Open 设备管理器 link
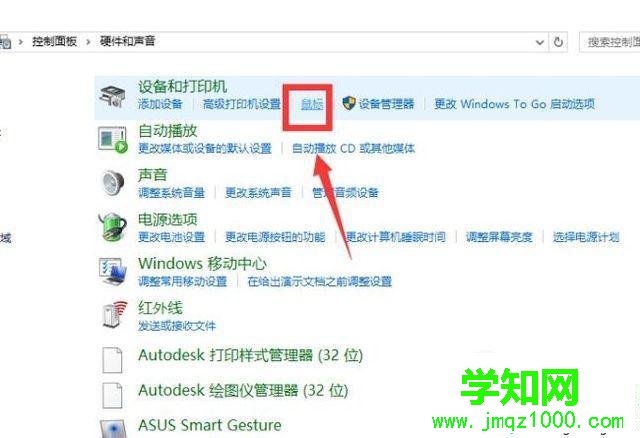This screenshot has height=438, width=640. click(x=386, y=104)
